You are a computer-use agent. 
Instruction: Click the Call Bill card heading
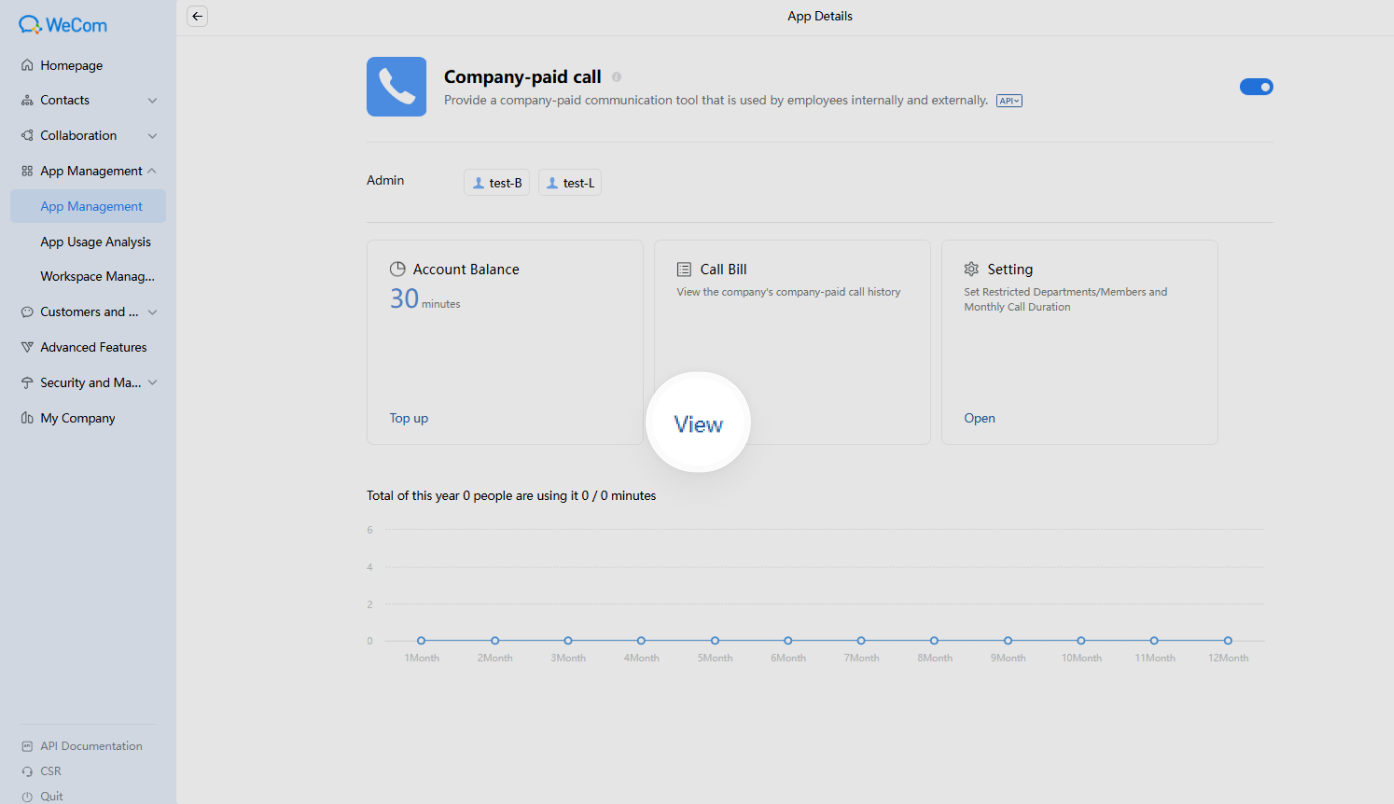723,269
